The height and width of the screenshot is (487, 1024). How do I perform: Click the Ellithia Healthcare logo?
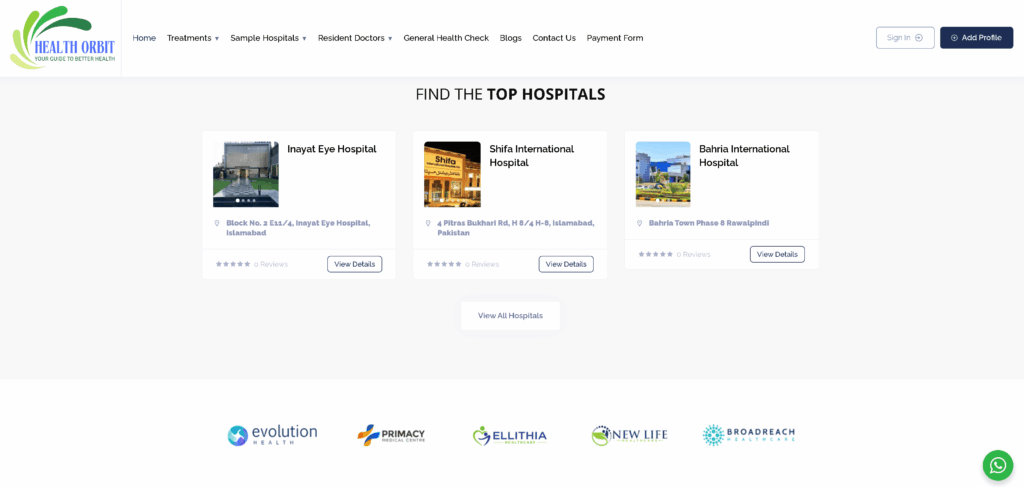(x=510, y=435)
